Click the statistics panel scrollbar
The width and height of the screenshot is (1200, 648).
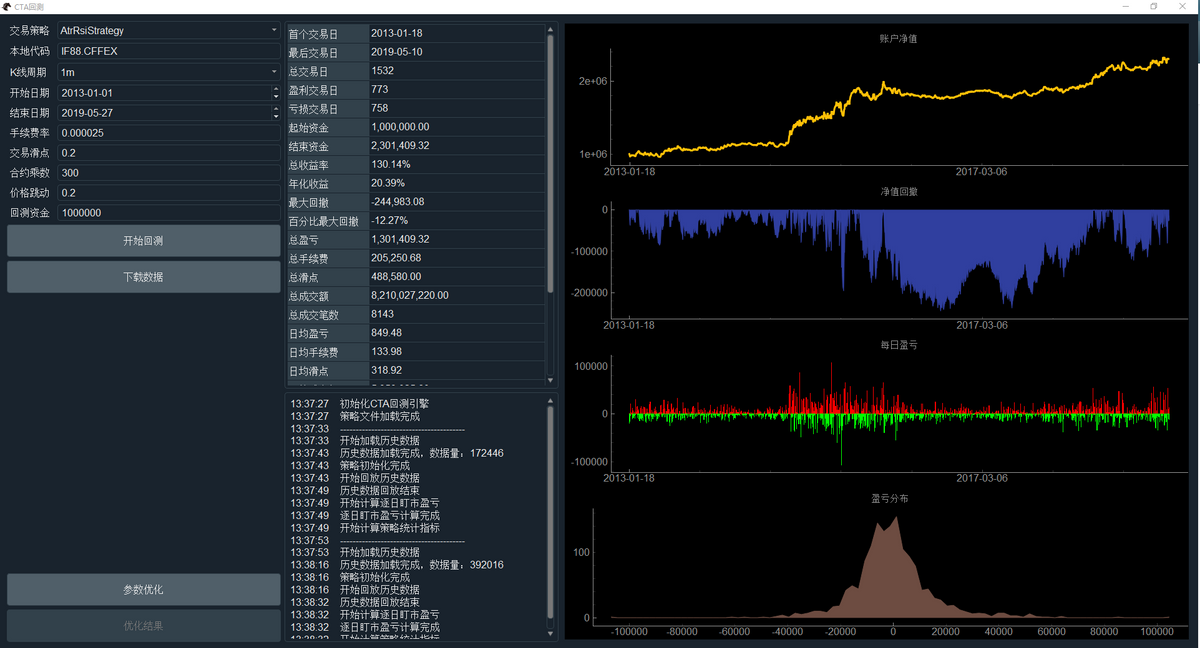click(x=550, y=200)
